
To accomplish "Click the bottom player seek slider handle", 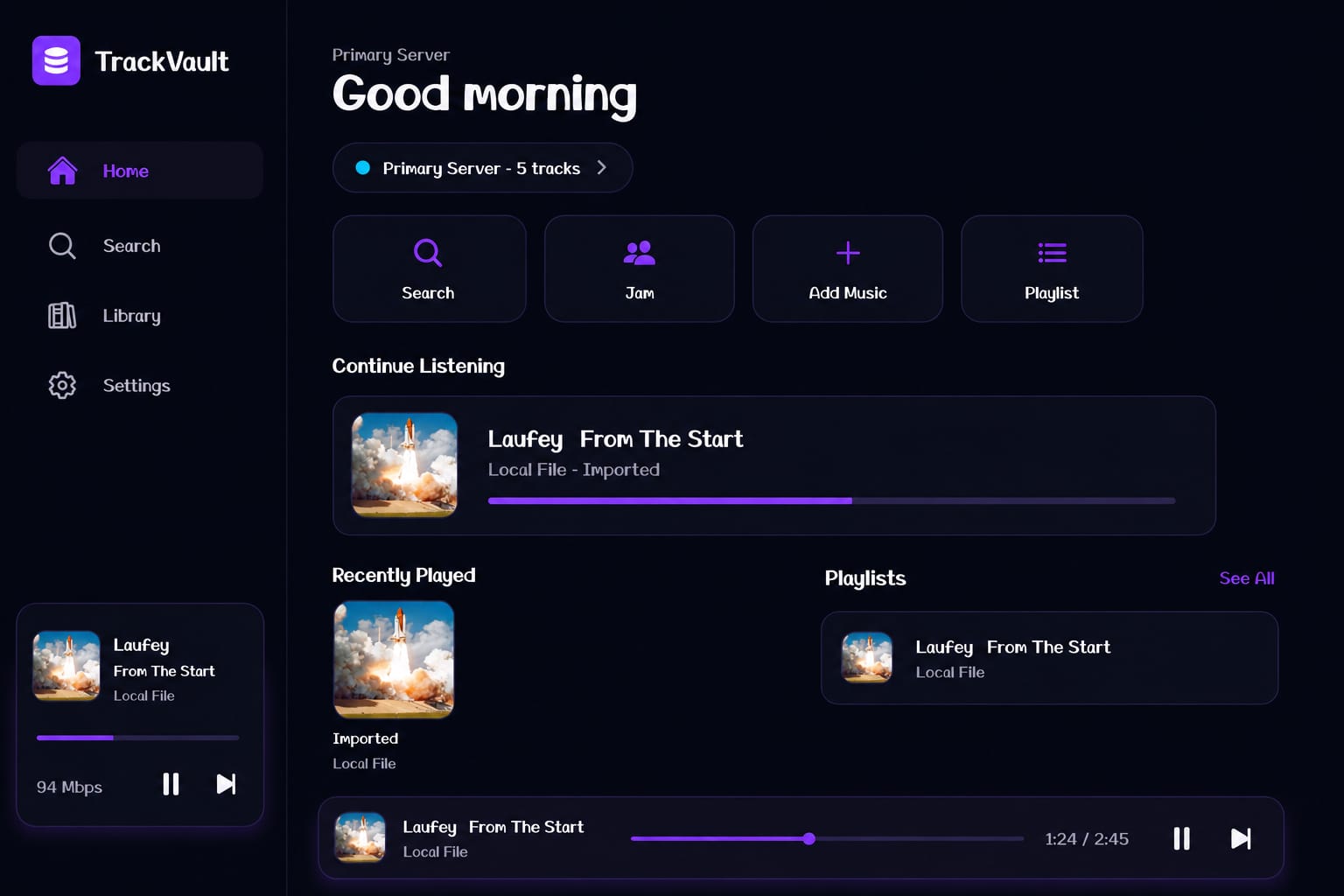I will point(809,838).
